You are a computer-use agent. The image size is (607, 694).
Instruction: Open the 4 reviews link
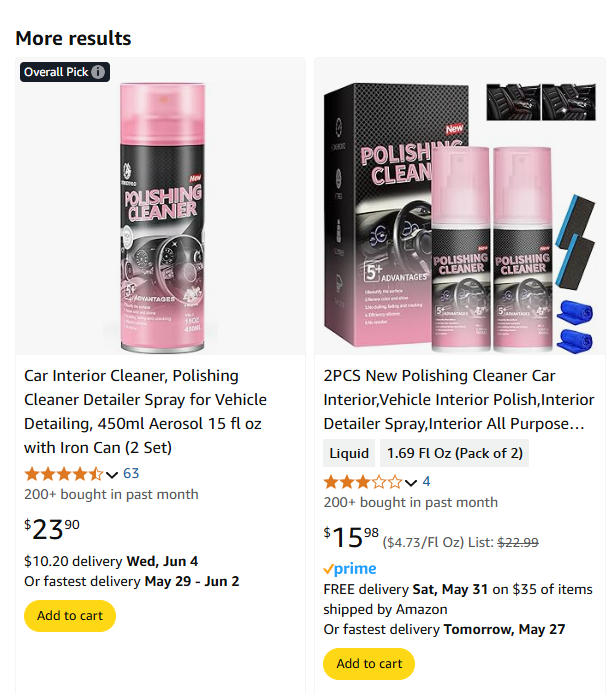(426, 482)
